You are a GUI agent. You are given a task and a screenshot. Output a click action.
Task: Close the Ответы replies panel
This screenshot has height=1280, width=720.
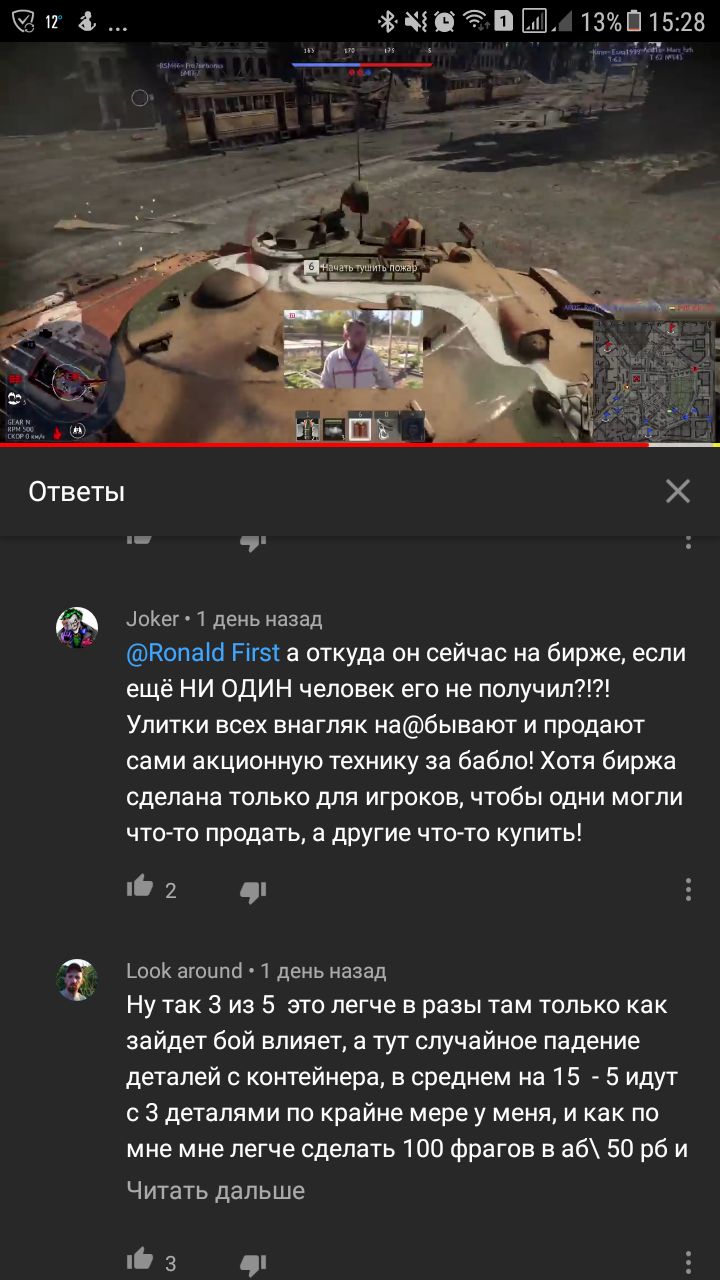pyautogui.click(x=678, y=491)
